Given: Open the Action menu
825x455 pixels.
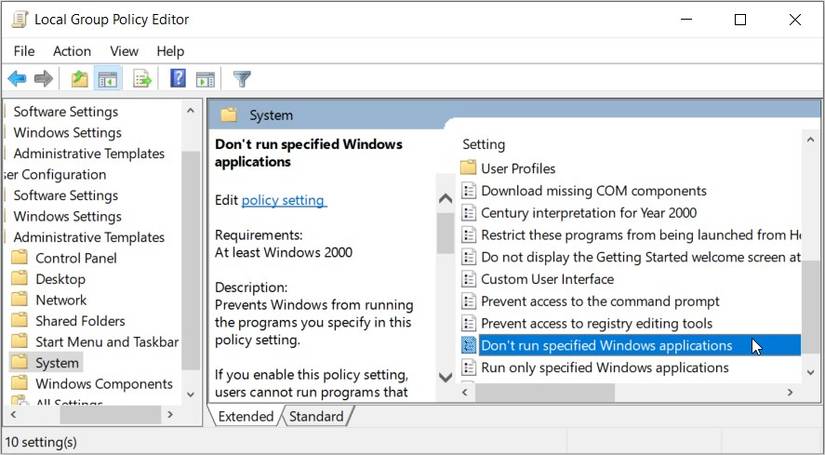Looking at the screenshot, I should (x=72, y=51).
